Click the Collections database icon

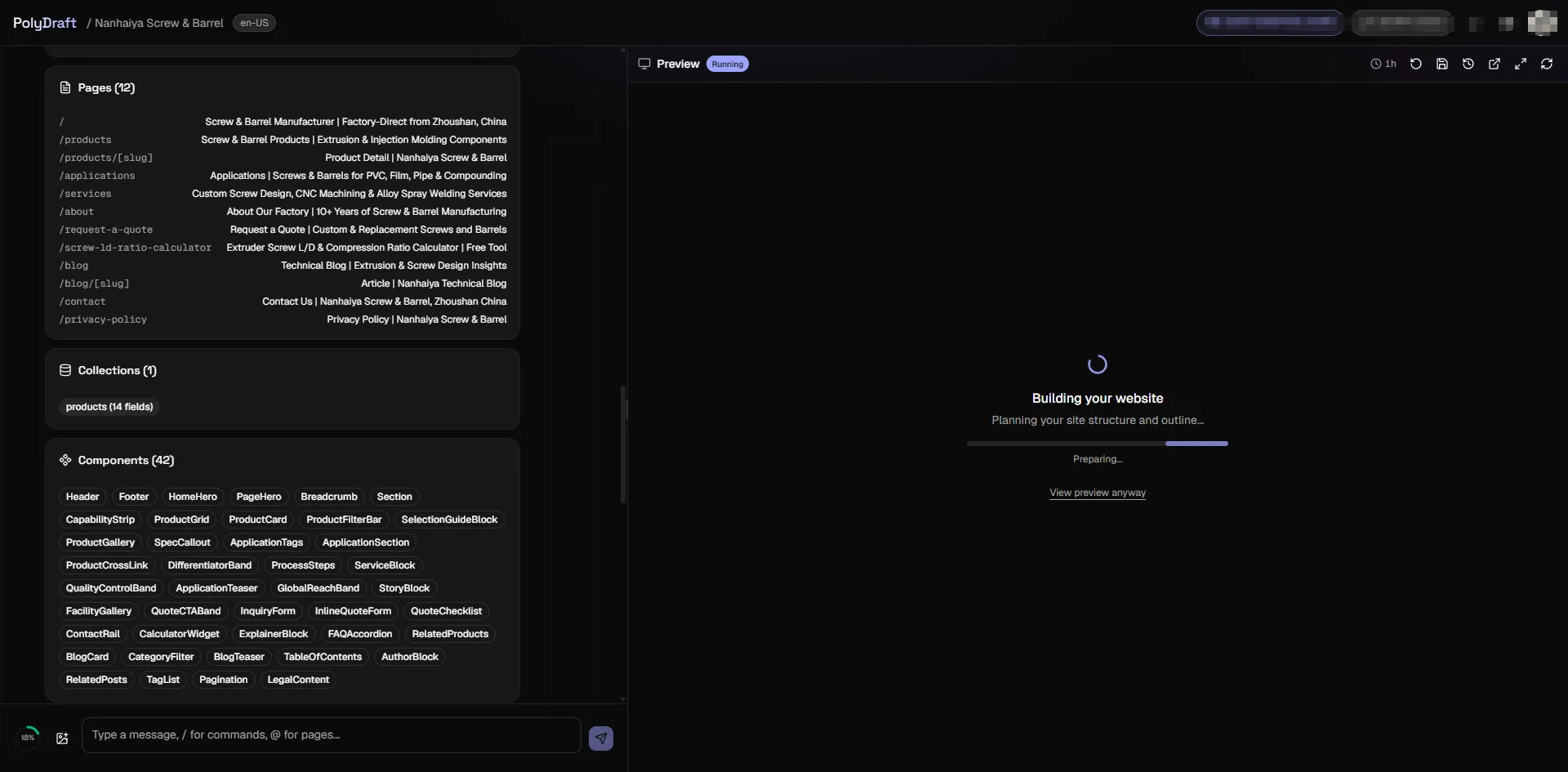tap(65, 370)
